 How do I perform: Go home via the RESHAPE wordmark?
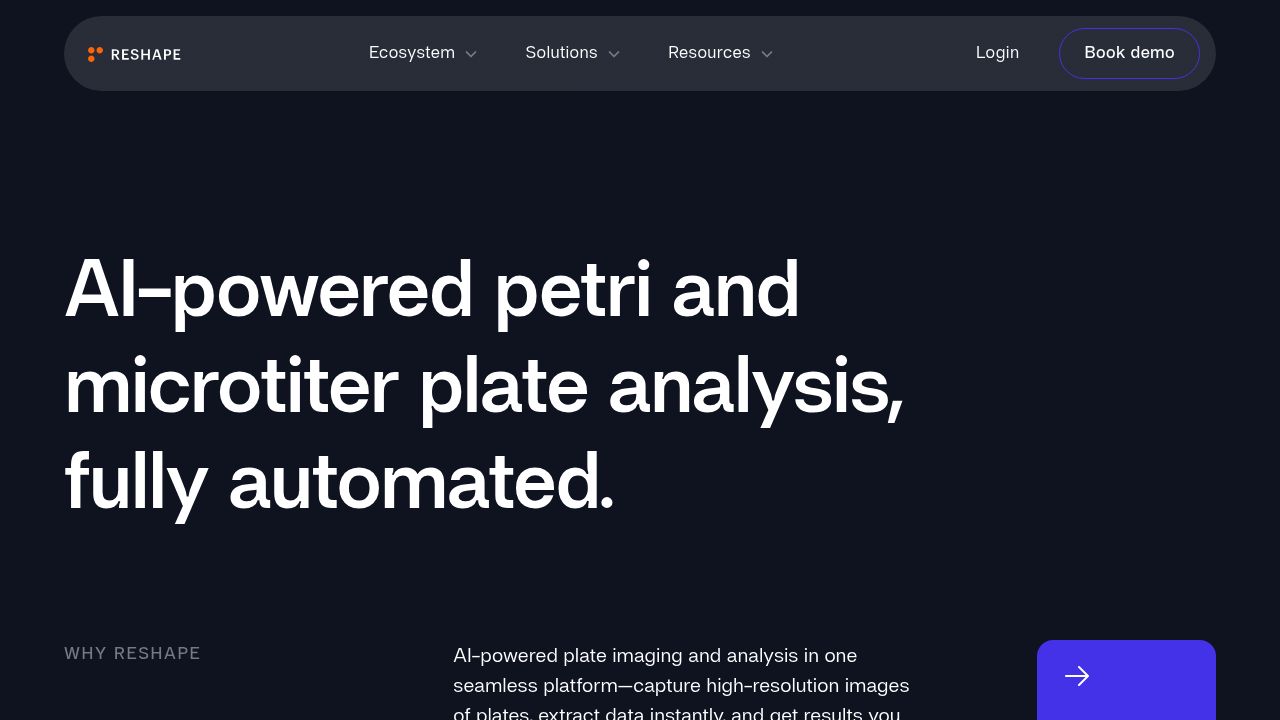(x=146, y=54)
